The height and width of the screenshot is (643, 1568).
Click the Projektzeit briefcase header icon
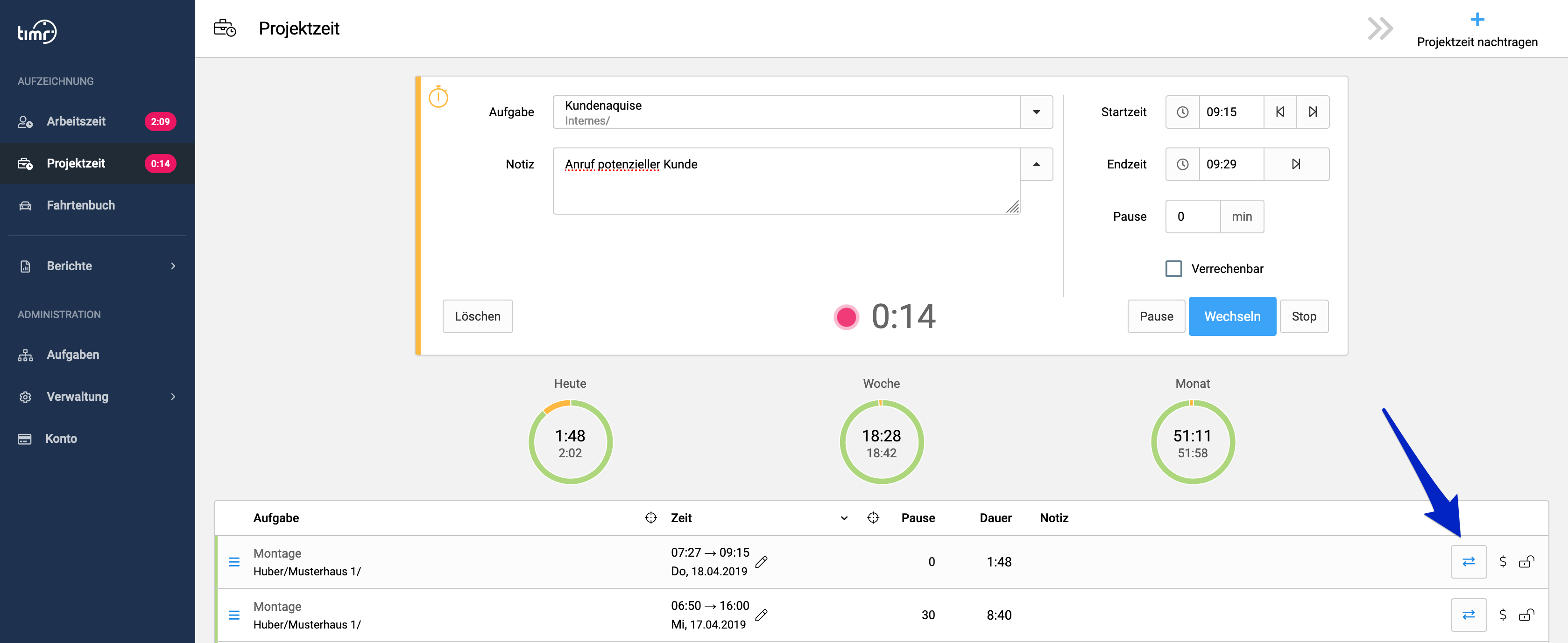pyautogui.click(x=225, y=28)
